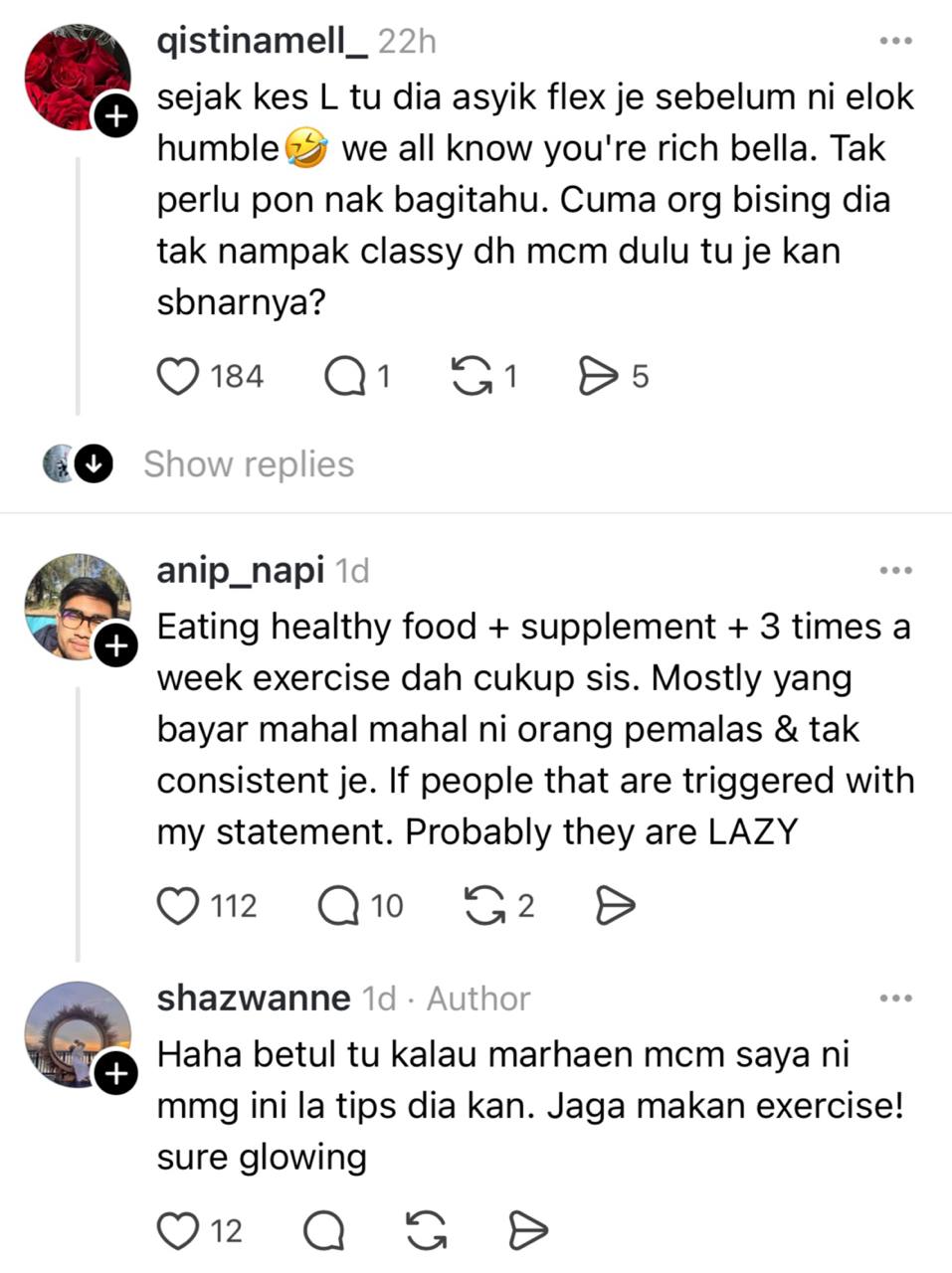Repost qistinamell_'s comment
The image size is (952, 1273).
tap(472, 377)
